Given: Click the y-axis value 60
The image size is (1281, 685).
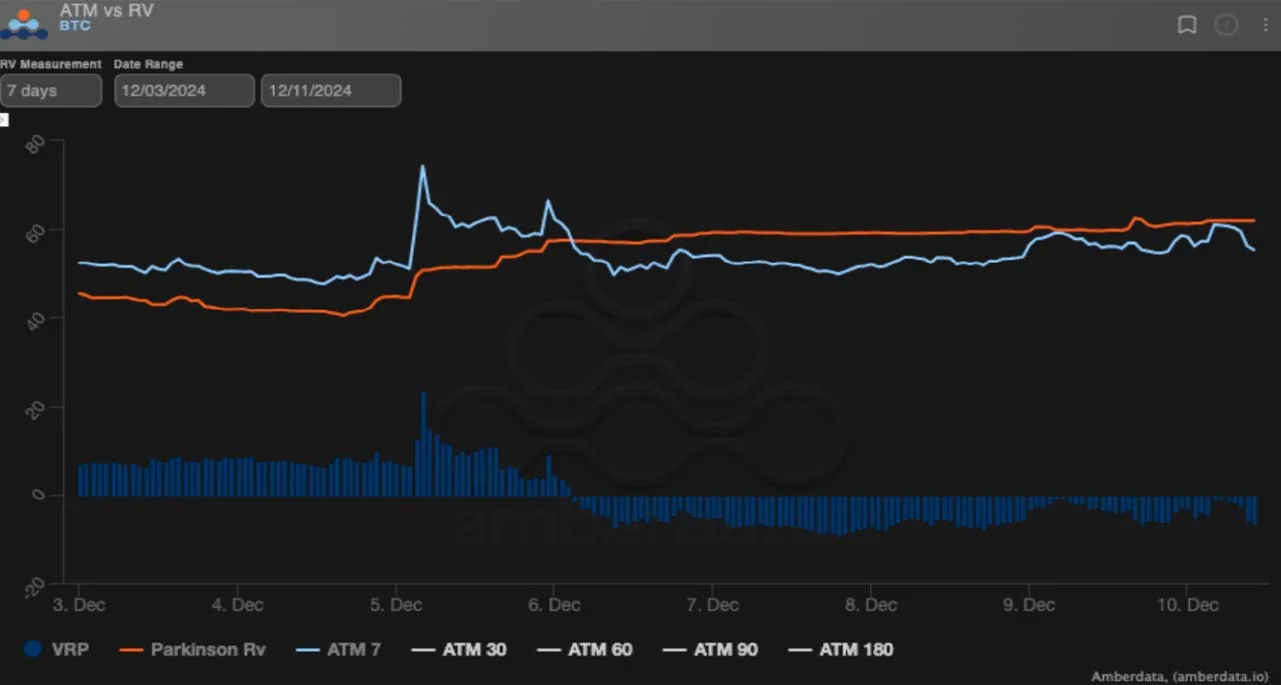Looking at the screenshot, I should pyautogui.click(x=34, y=231).
